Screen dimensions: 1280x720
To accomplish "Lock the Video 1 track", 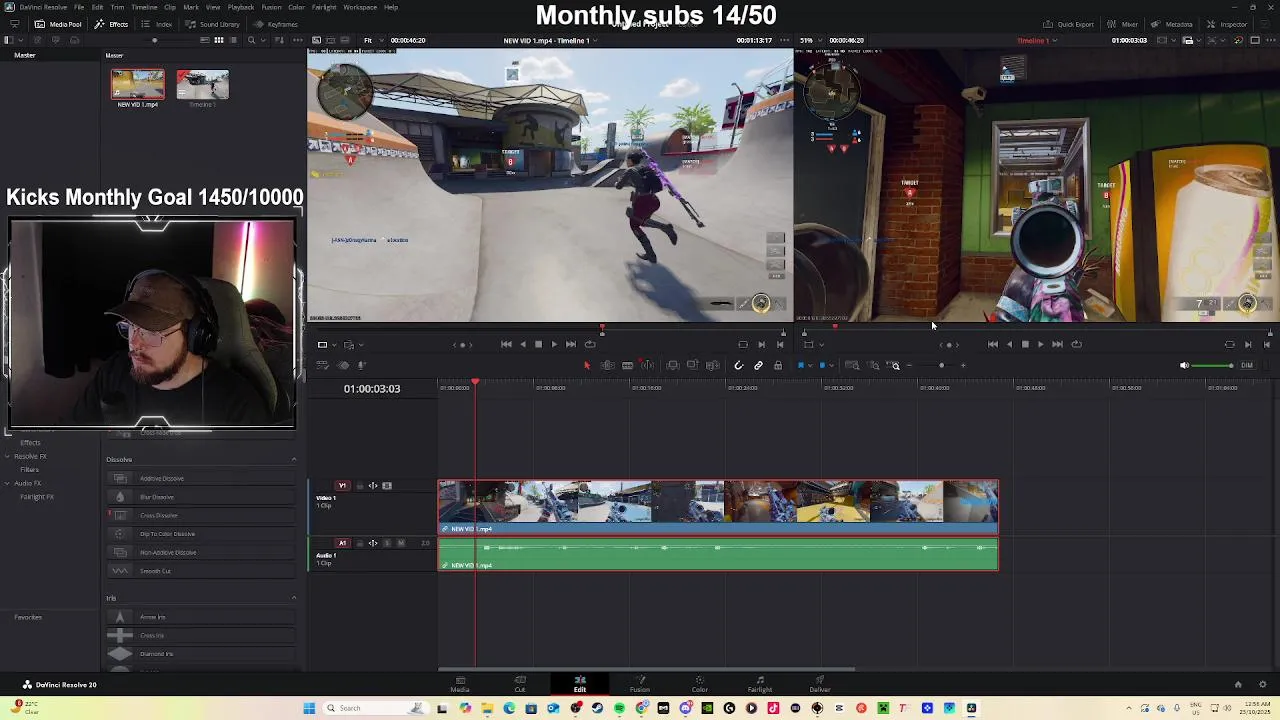I will [359, 486].
